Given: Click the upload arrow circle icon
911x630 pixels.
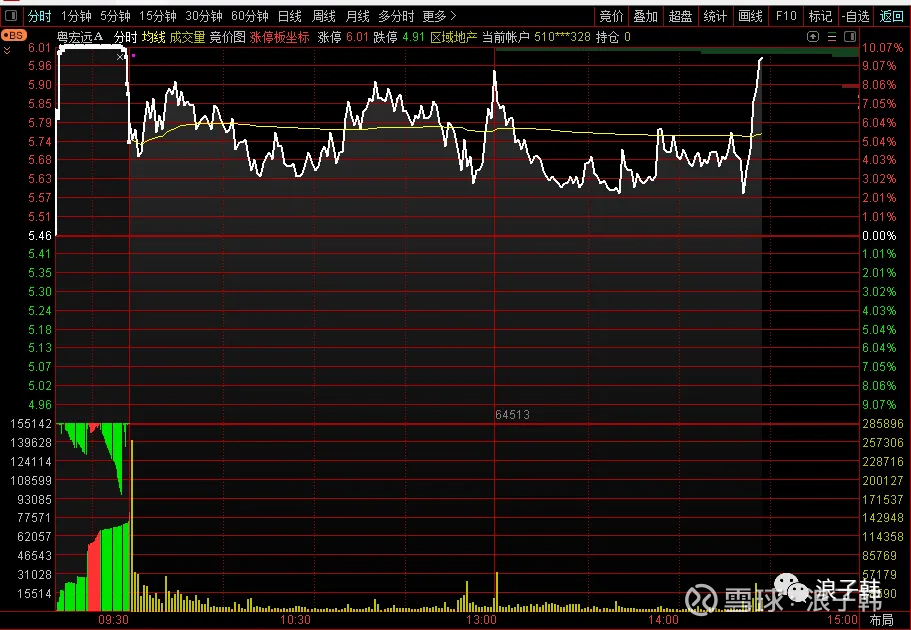Looking at the screenshot, I should click(x=813, y=37).
